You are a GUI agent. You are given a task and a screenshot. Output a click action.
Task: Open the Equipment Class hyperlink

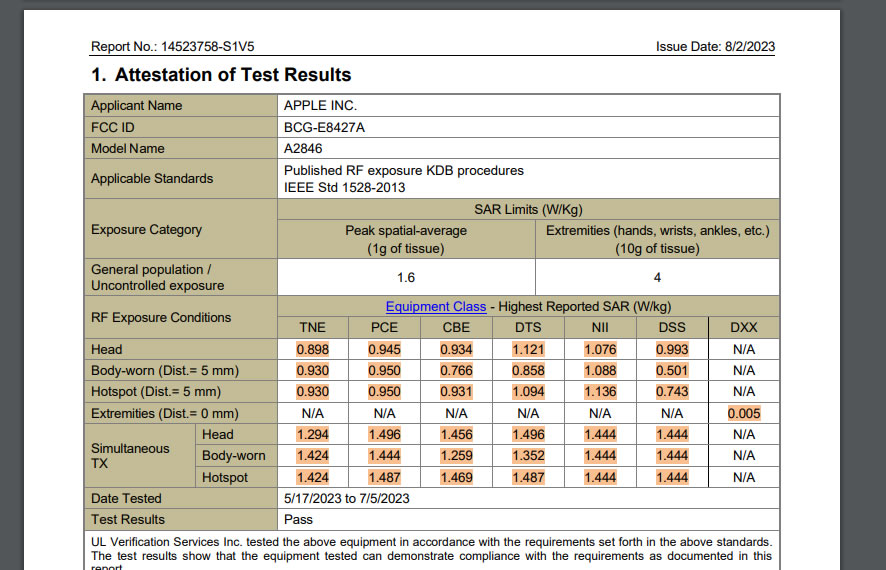436,306
